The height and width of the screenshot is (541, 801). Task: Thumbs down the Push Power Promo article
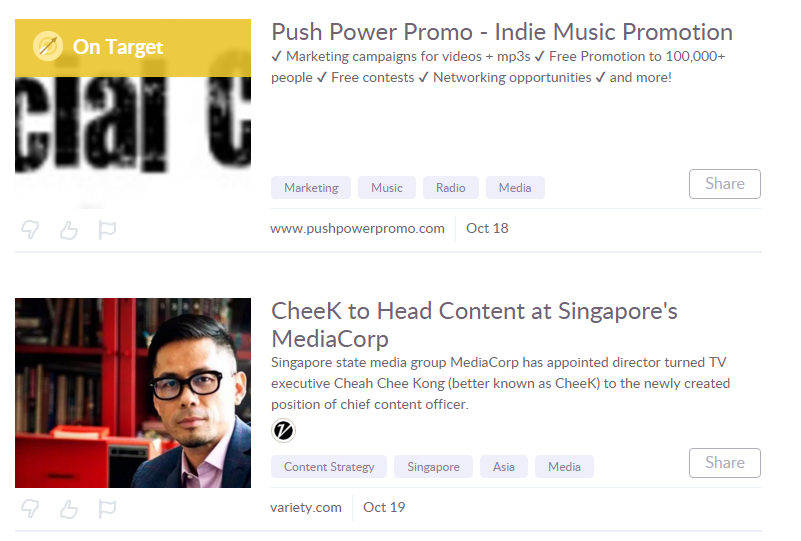(30, 230)
